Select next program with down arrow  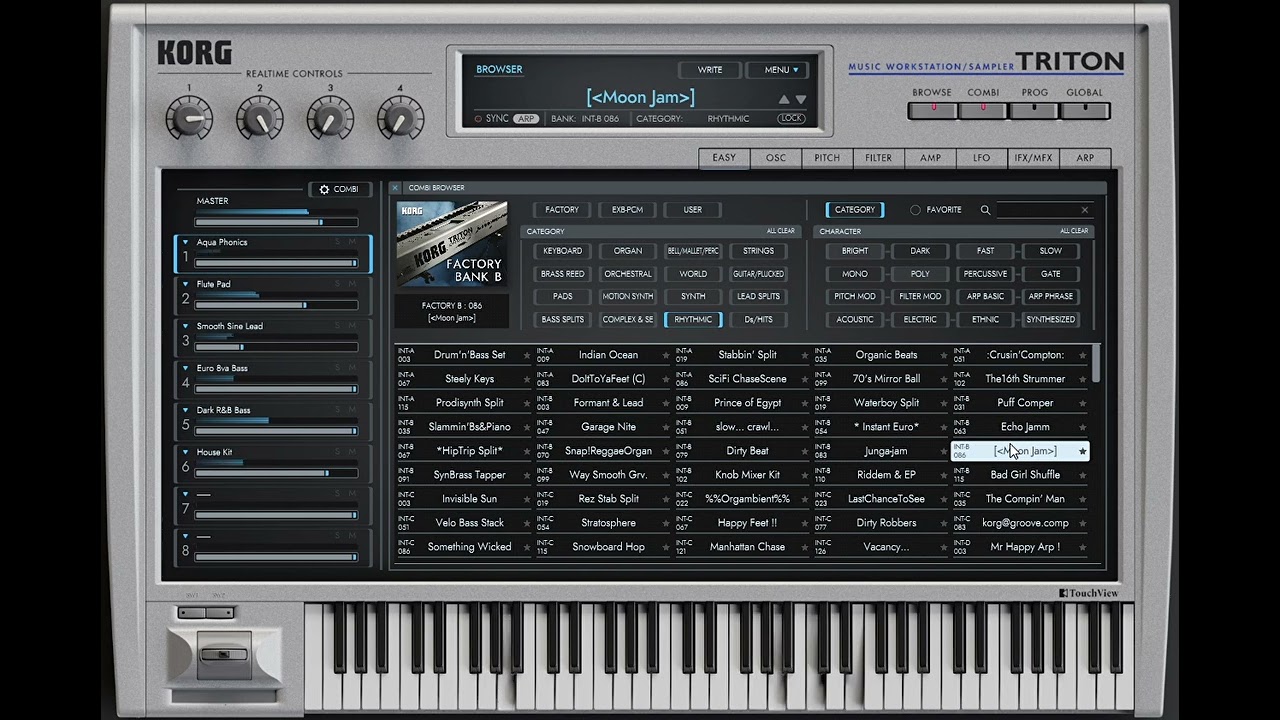point(800,99)
